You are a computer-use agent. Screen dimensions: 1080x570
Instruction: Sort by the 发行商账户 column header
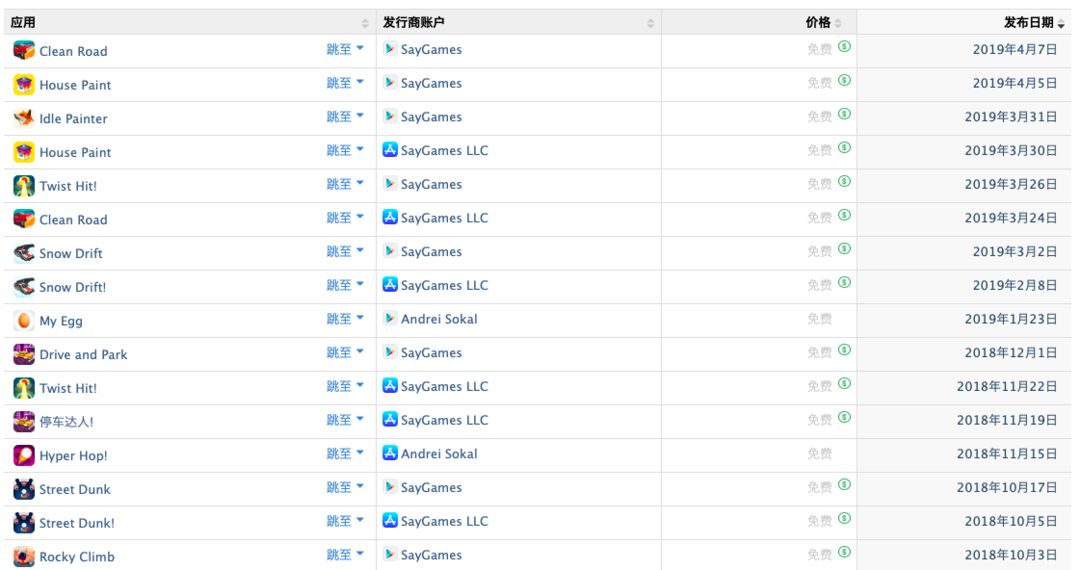pyautogui.click(x=519, y=23)
